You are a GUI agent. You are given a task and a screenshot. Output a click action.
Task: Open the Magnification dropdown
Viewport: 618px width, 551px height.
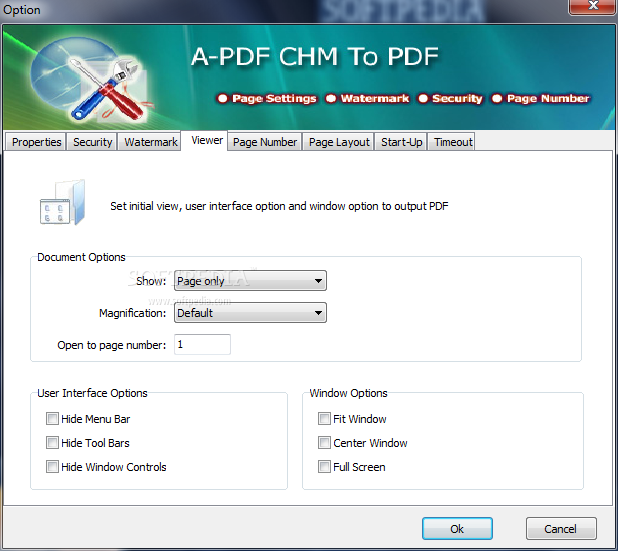pyautogui.click(x=250, y=313)
